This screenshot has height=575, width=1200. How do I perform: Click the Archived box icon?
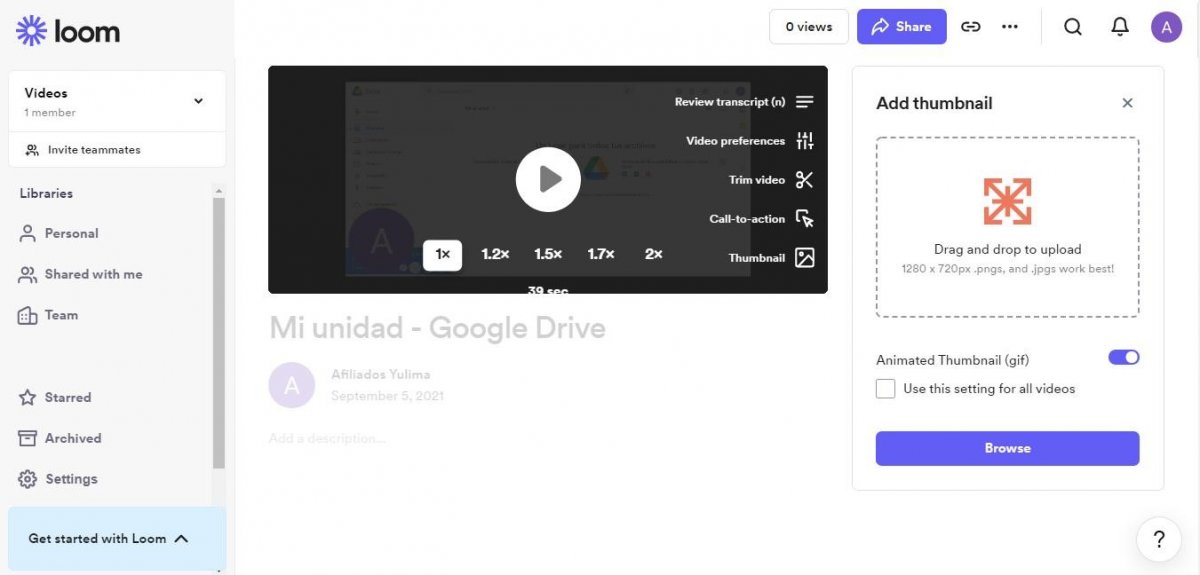click(x=28, y=438)
